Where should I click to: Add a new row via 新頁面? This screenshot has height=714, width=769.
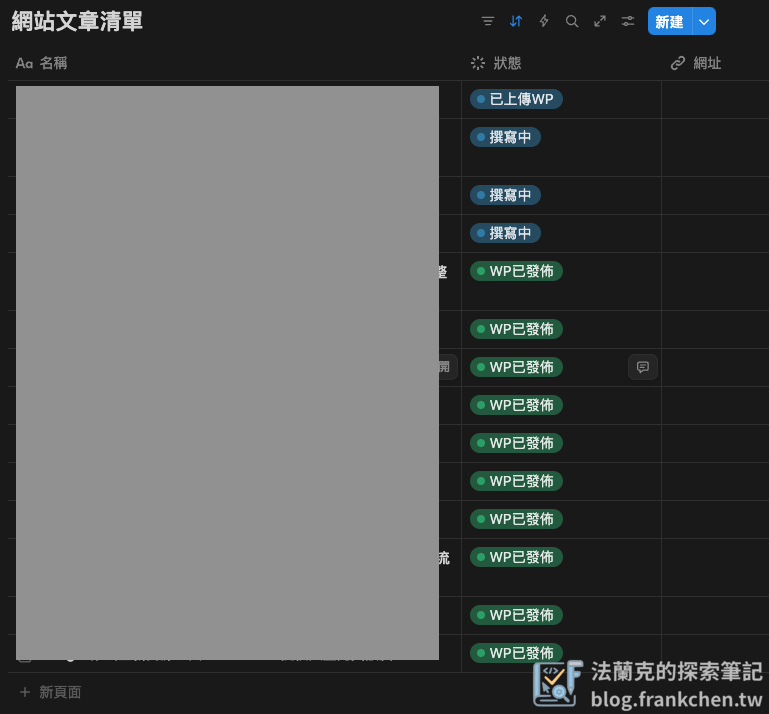51,692
